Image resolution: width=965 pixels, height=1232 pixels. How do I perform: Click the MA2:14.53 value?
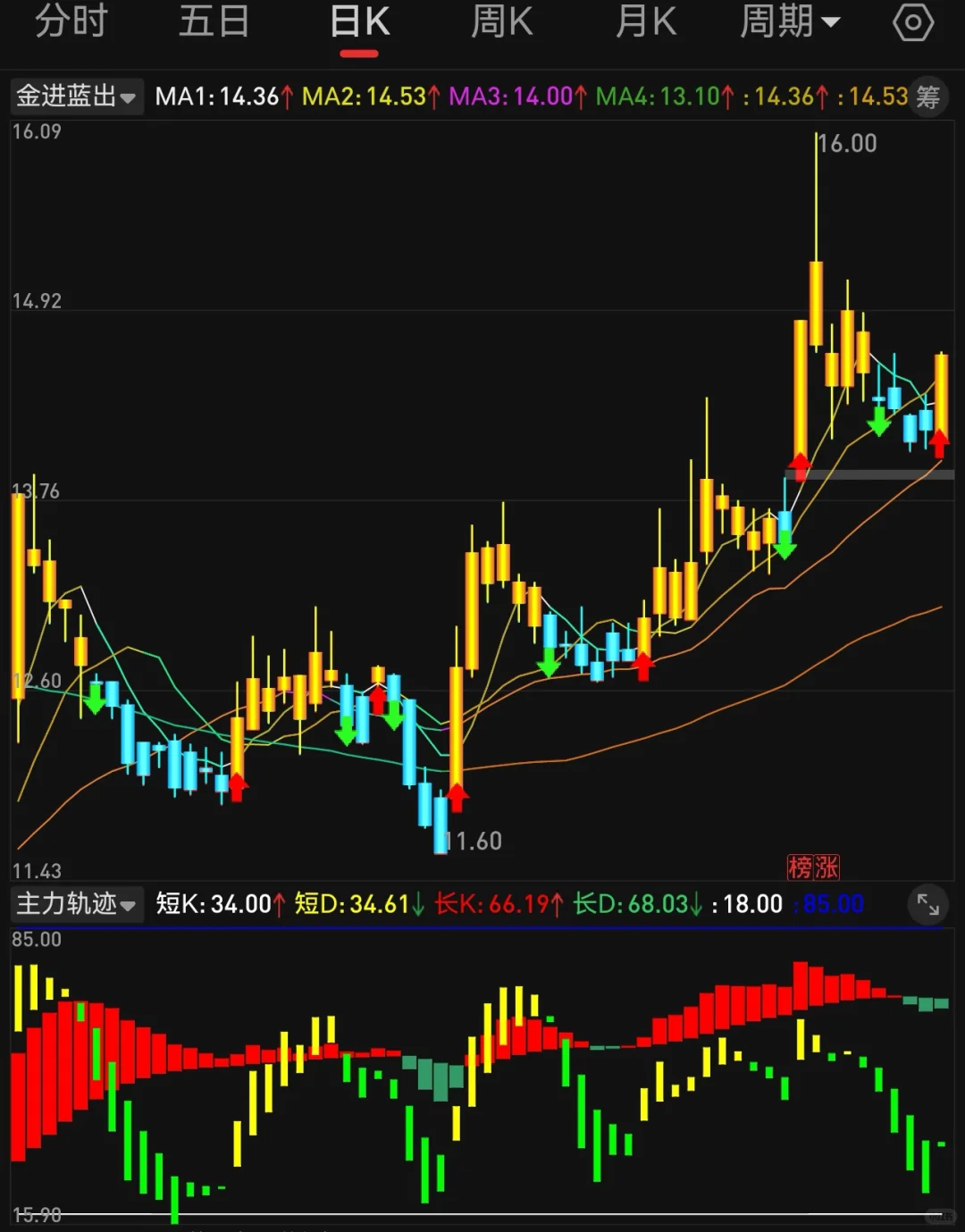point(371,96)
